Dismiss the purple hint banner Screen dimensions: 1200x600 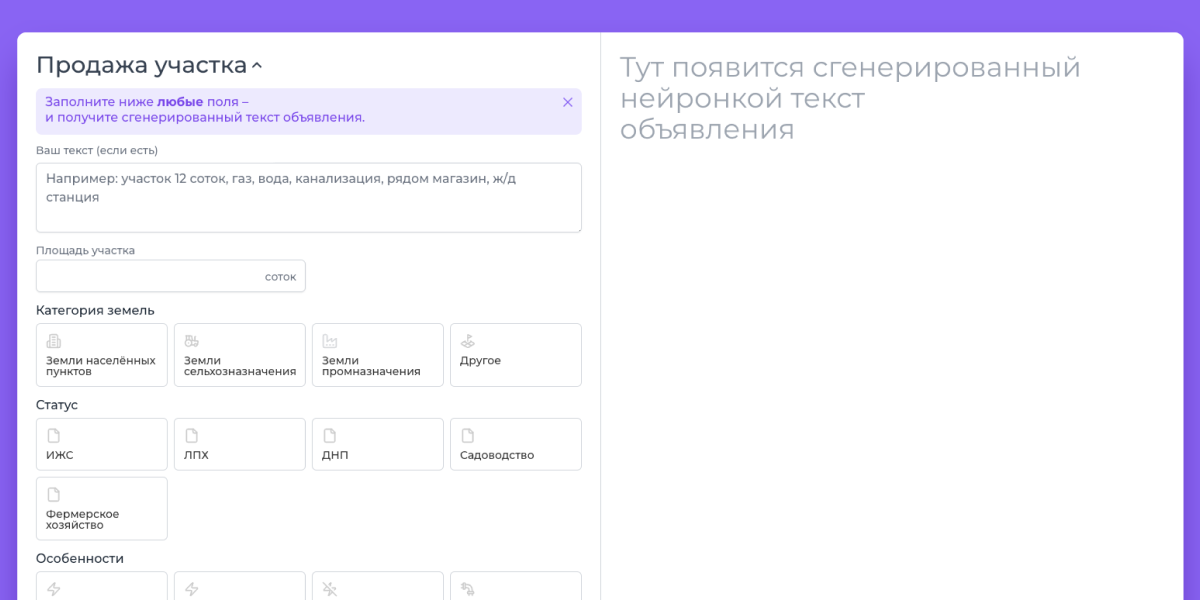click(567, 102)
